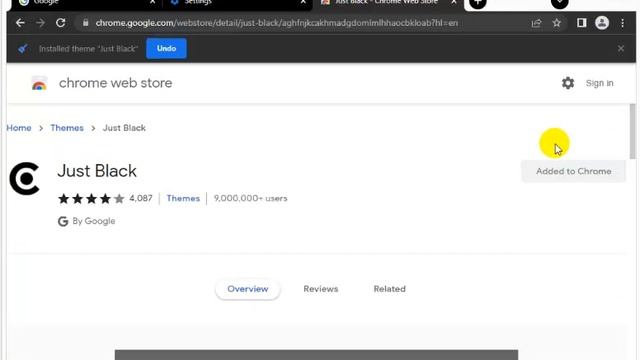The image size is (640, 360).
Task: Click the Just Black theme logo icon
Action: [x=24, y=178]
